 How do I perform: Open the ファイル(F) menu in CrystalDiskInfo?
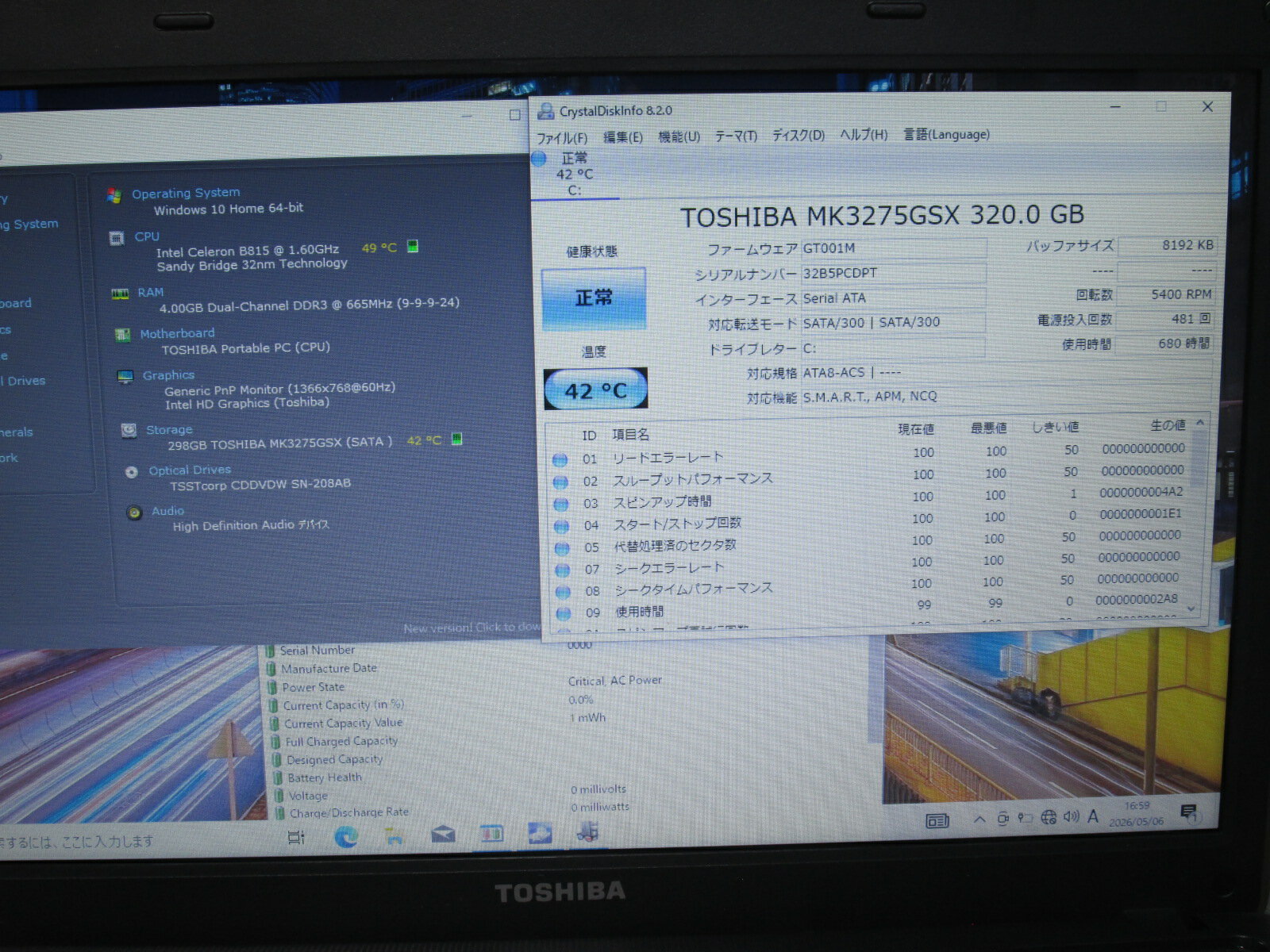point(562,138)
